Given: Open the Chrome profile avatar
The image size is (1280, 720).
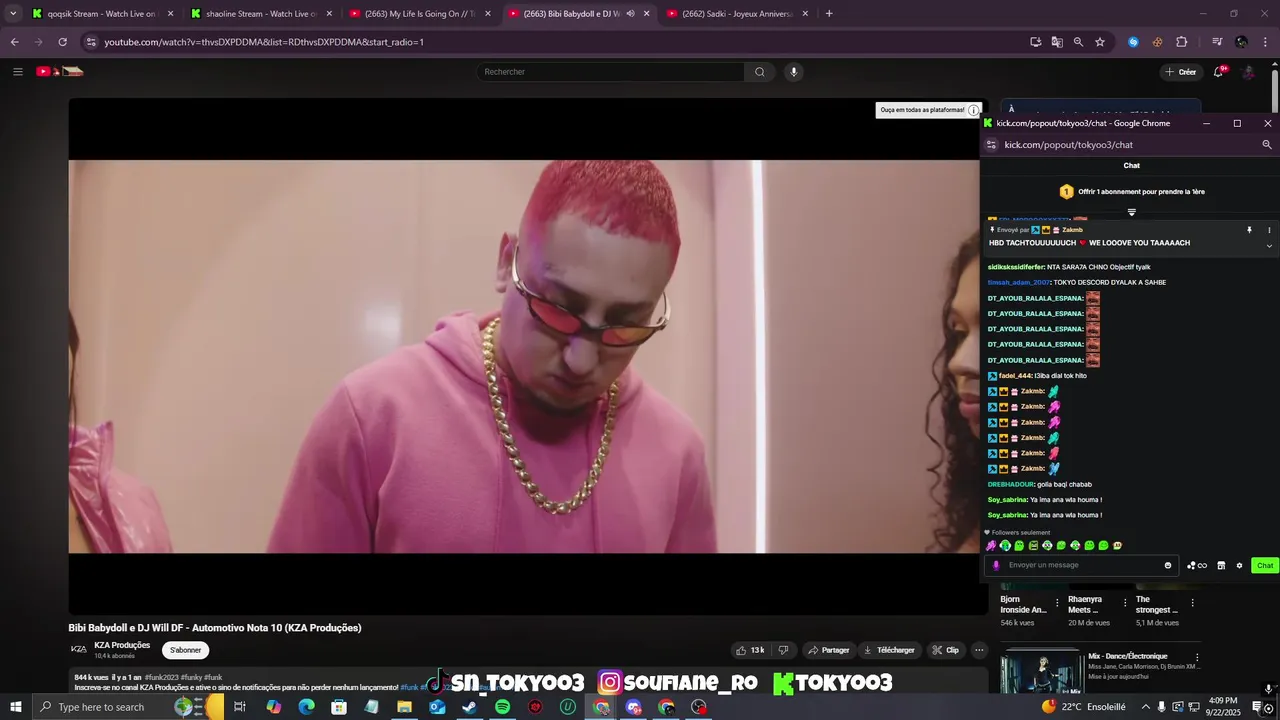Looking at the screenshot, I should 1241,42.
